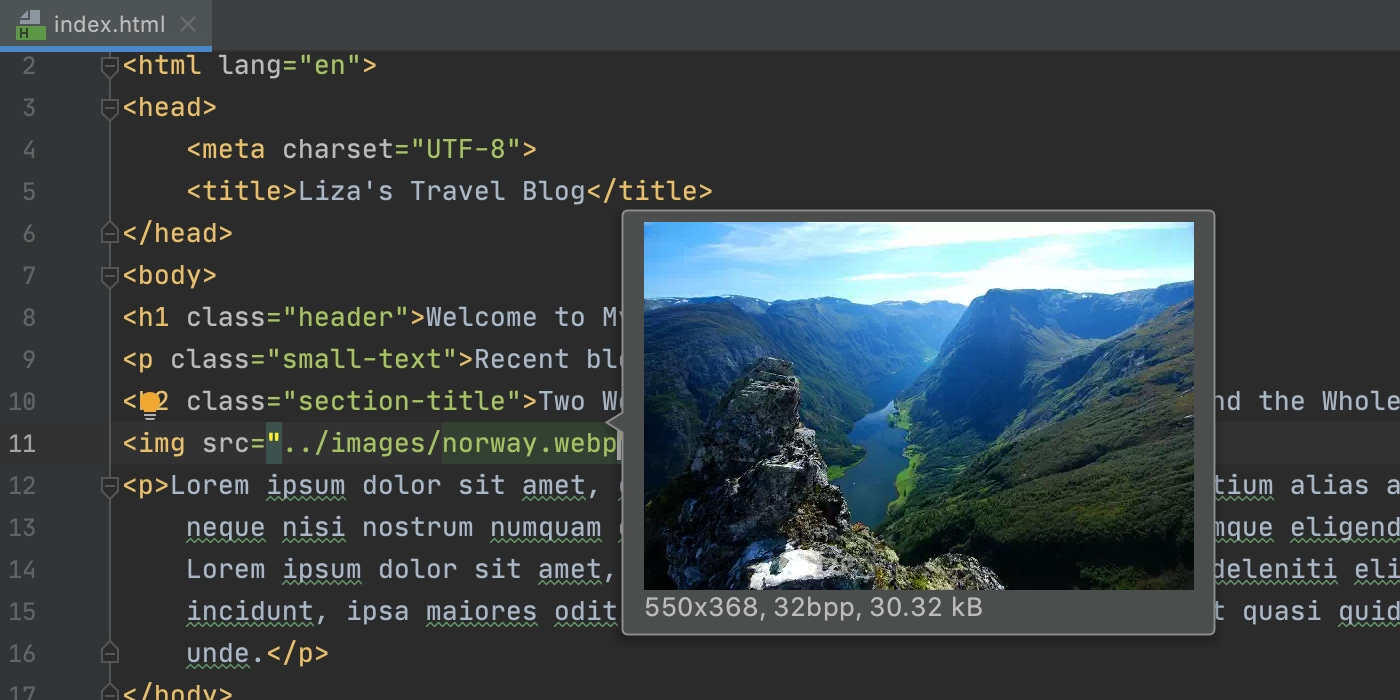Collapse the <head> block using its fold marker
This screenshot has width=1400, height=700.
[110, 108]
